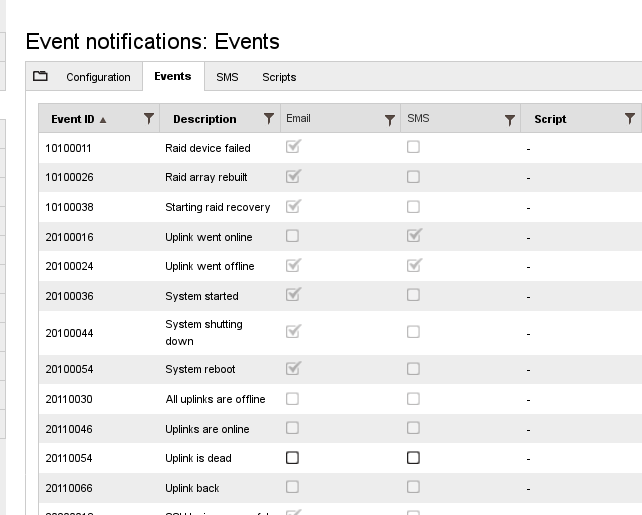Image resolution: width=642 pixels, height=515 pixels.
Task: Disable SMS for Uplink went online
Action: click(414, 235)
